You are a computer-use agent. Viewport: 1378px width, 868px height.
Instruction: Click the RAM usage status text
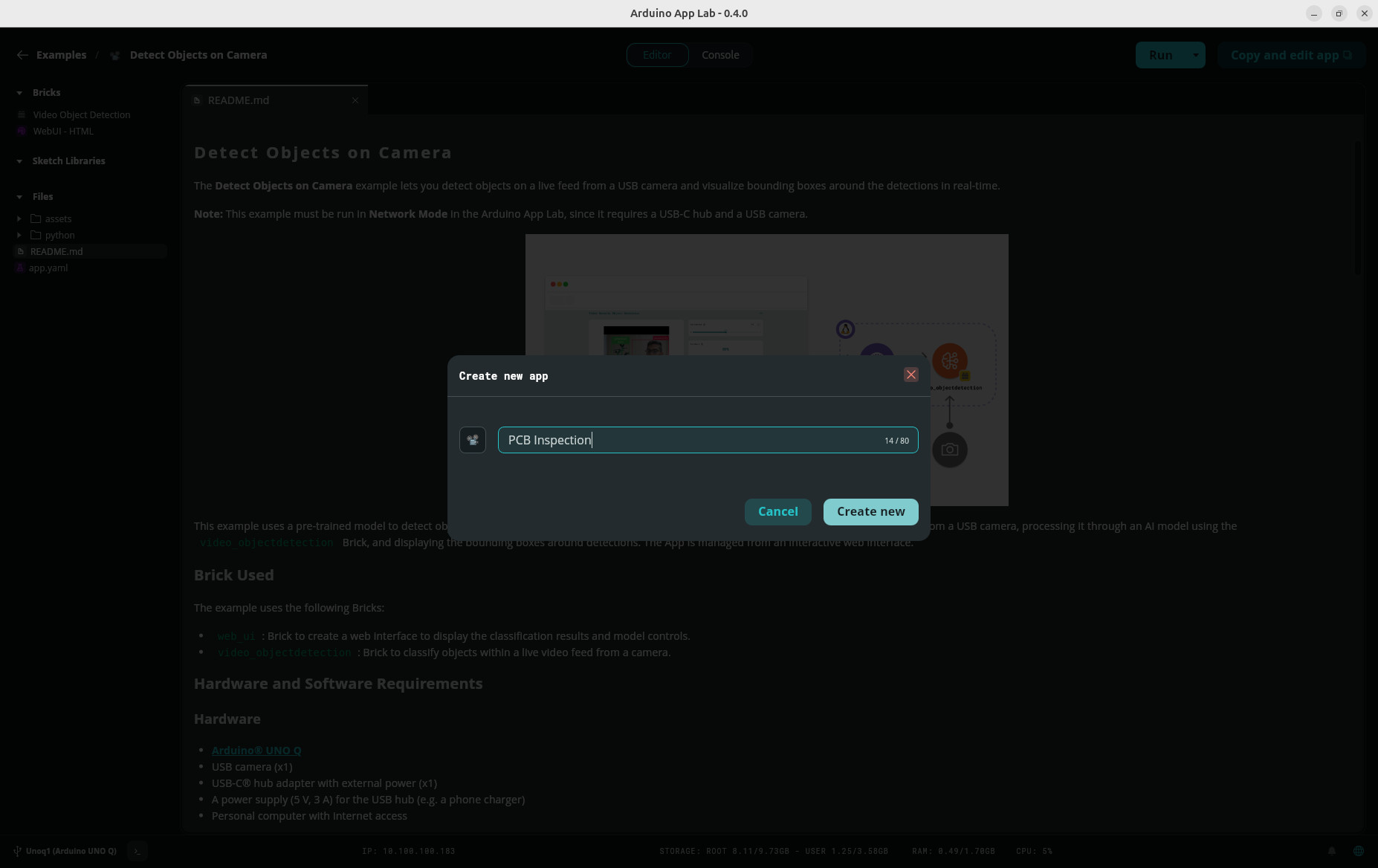coord(954,851)
